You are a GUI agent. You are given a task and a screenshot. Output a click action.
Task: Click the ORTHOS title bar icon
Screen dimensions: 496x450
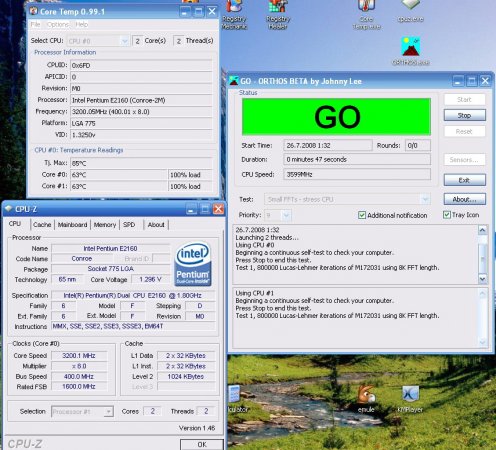pyautogui.click(x=234, y=81)
